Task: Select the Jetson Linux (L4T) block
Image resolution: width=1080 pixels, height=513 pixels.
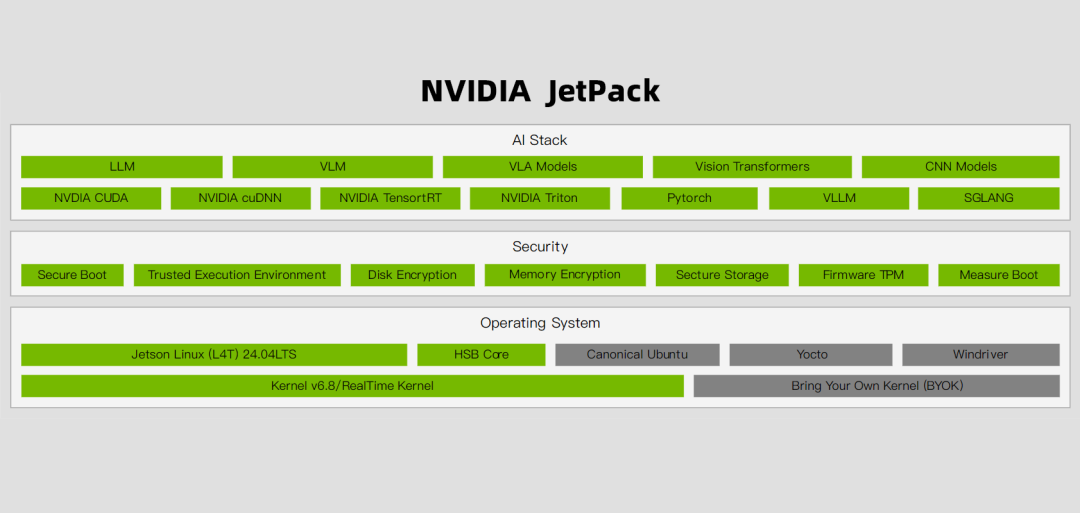Action: click(x=214, y=355)
